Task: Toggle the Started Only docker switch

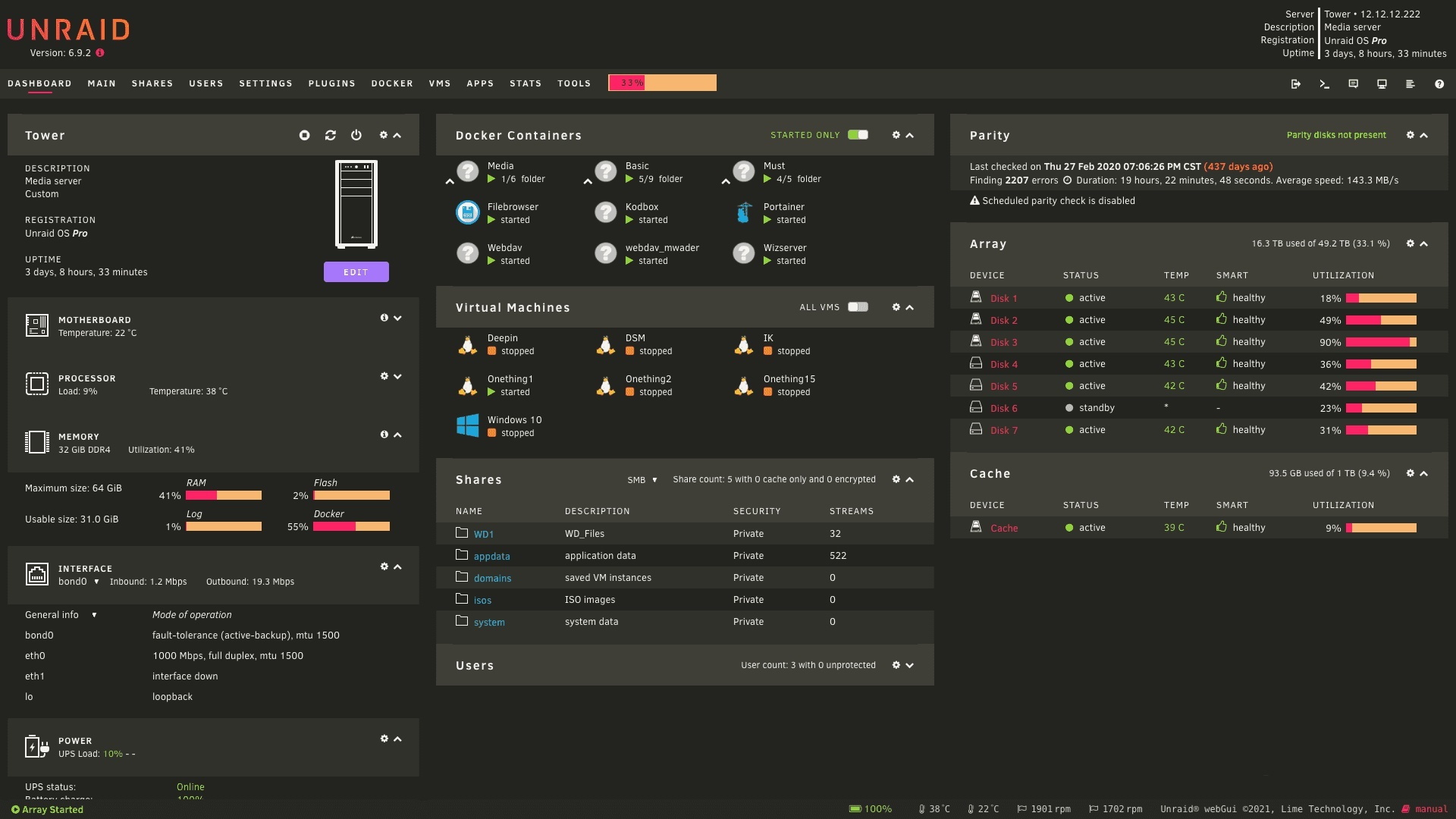Action: (x=858, y=135)
